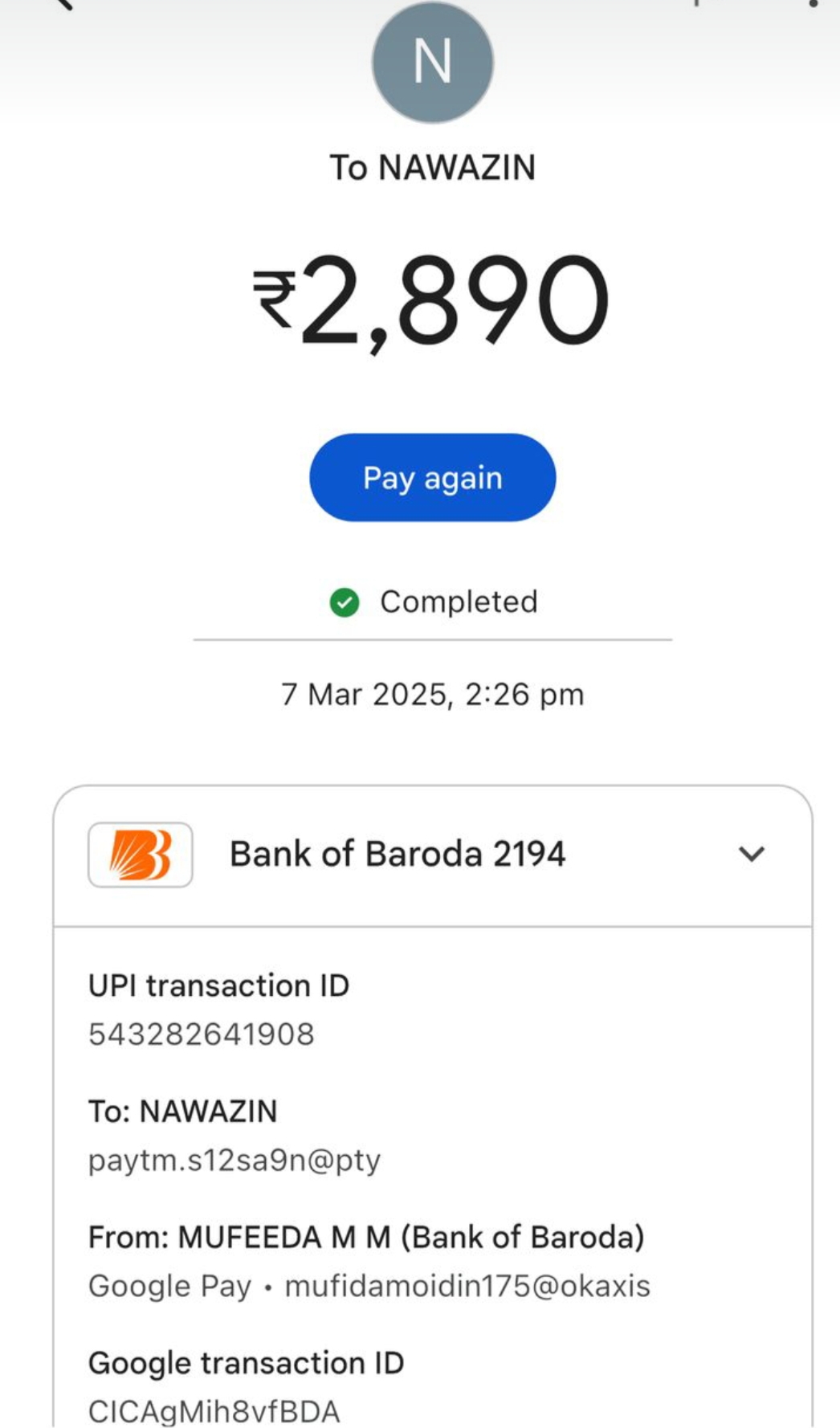Click the 7 Mar 2025 timestamp
840x1428 pixels.
(432, 695)
